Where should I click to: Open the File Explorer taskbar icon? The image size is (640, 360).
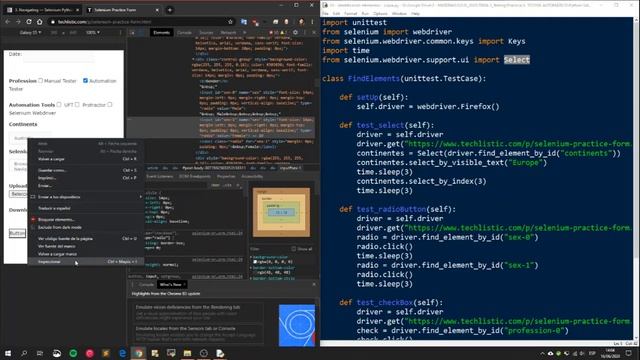(187, 353)
